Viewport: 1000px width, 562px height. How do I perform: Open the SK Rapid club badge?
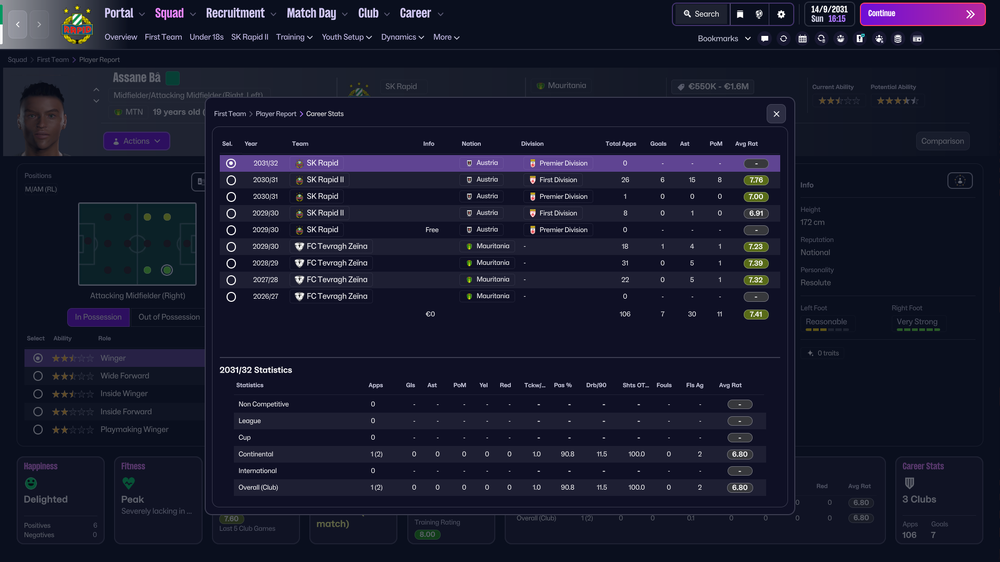77,26
